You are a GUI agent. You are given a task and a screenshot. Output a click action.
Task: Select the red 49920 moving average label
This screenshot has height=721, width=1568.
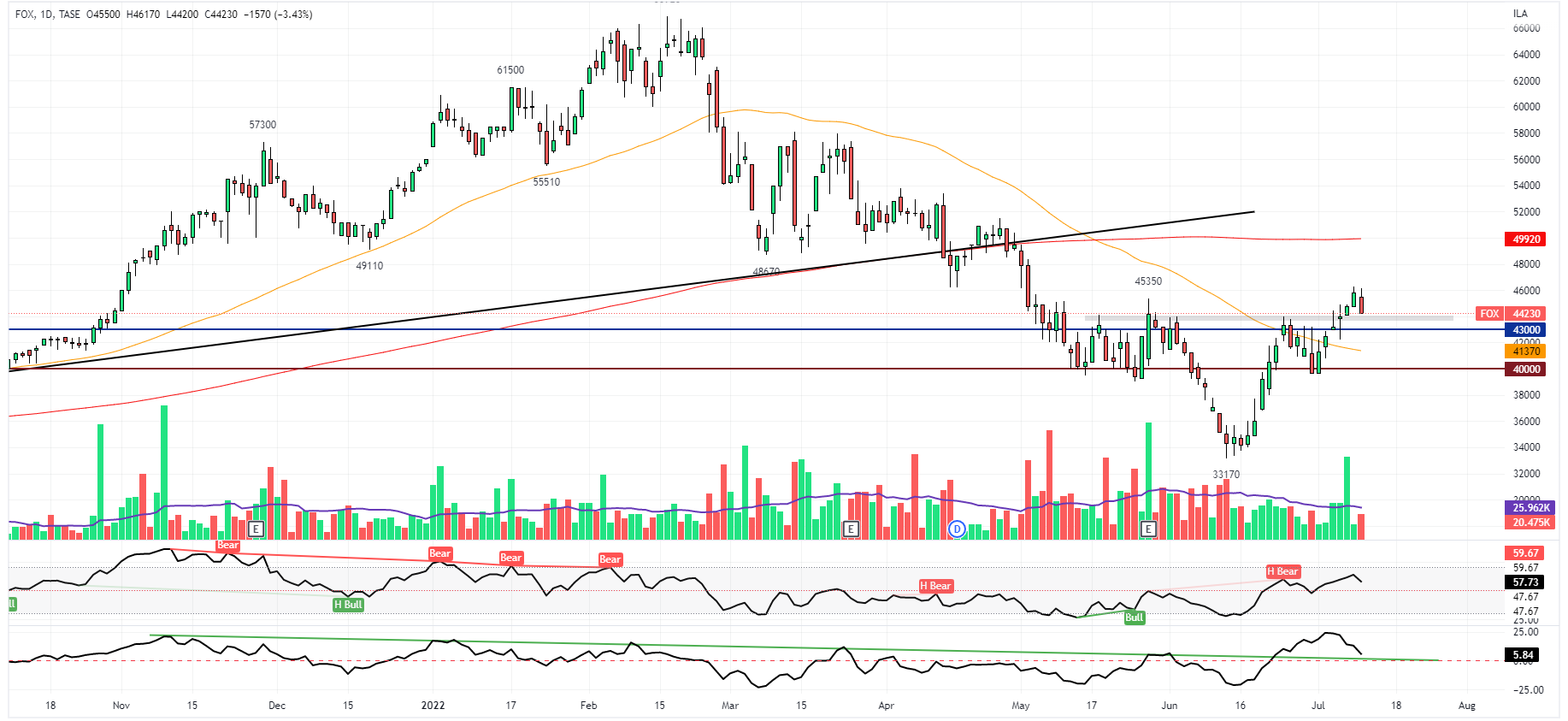(1525, 239)
